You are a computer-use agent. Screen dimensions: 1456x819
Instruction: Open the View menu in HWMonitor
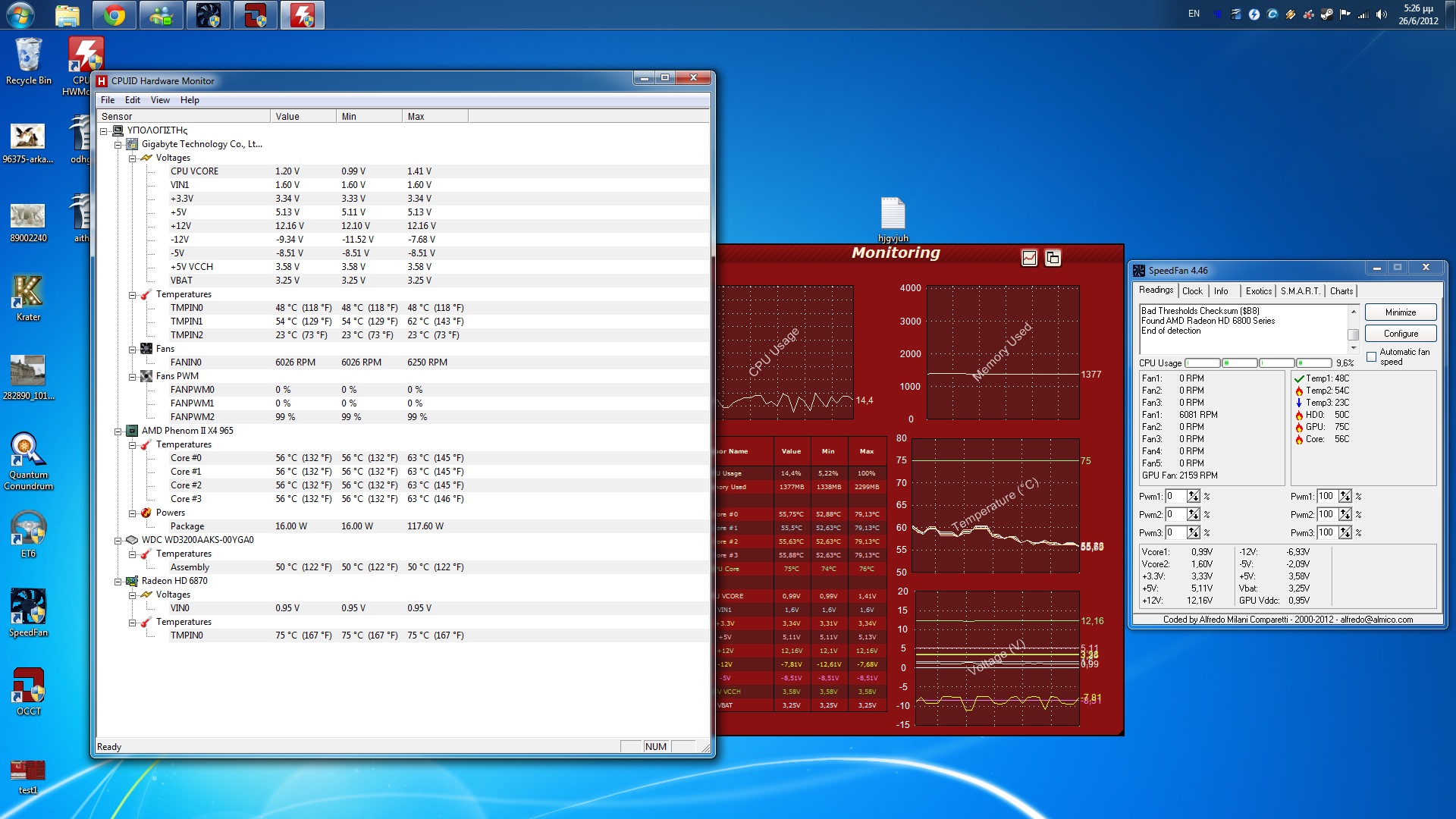point(160,100)
